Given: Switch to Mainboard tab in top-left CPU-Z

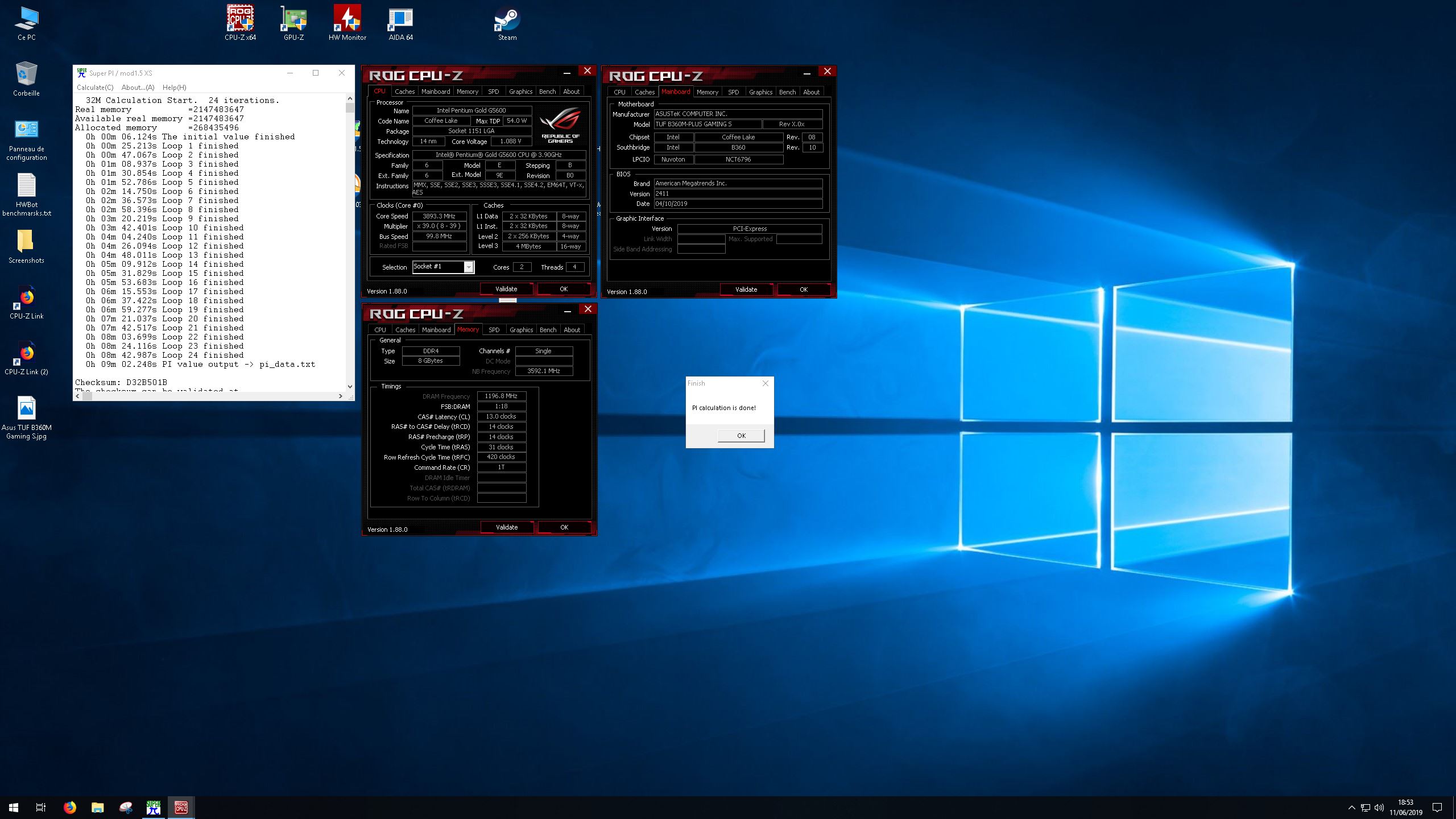Looking at the screenshot, I should pyautogui.click(x=436, y=92).
